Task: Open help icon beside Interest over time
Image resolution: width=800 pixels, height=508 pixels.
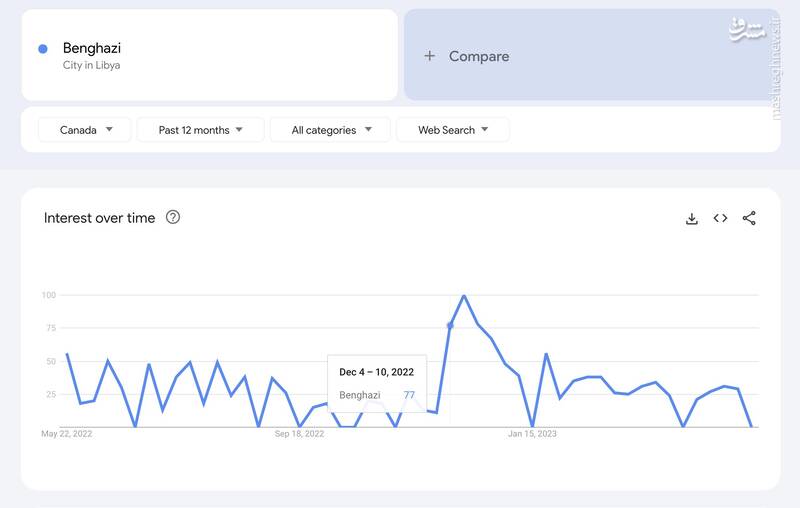Action: point(173,218)
